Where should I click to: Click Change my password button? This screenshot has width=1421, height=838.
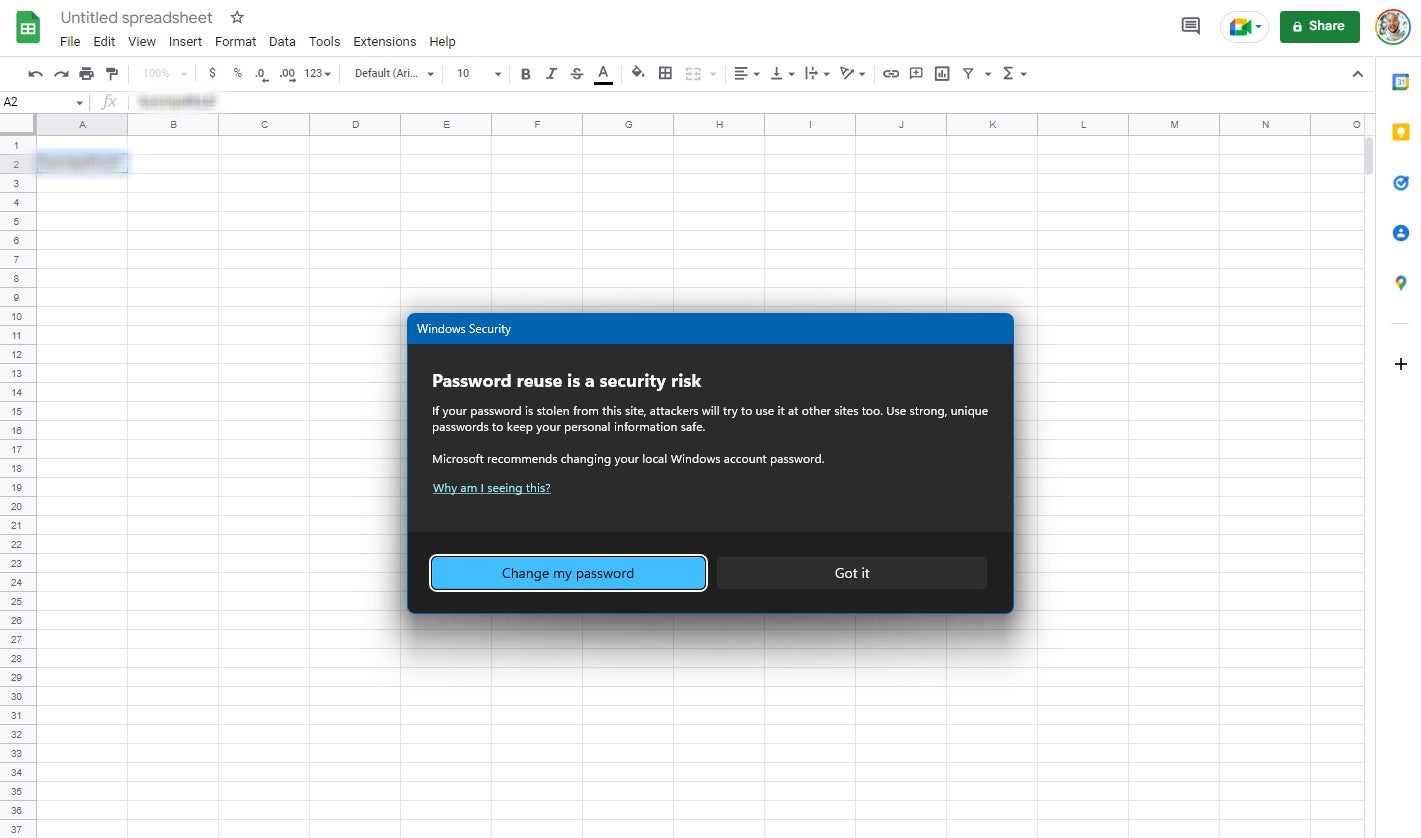pos(568,573)
